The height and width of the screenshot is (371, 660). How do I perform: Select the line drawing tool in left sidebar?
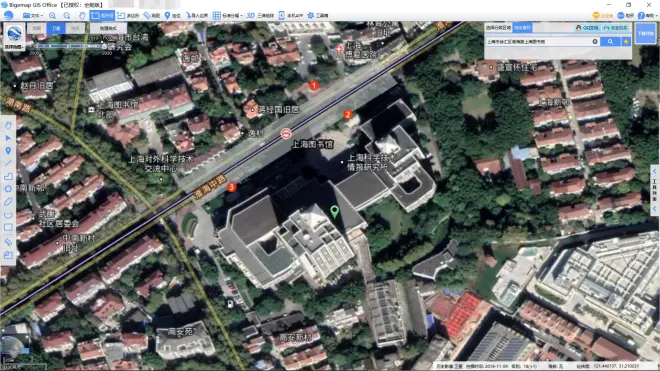(x=8, y=163)
